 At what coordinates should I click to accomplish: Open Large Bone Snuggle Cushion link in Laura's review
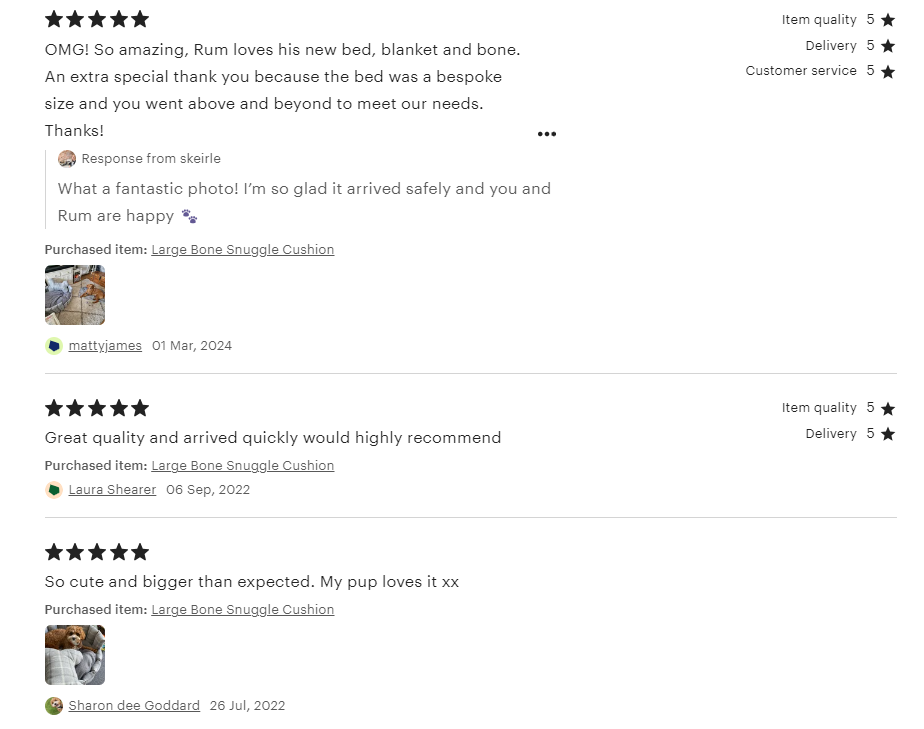click(x=243, y=466)
